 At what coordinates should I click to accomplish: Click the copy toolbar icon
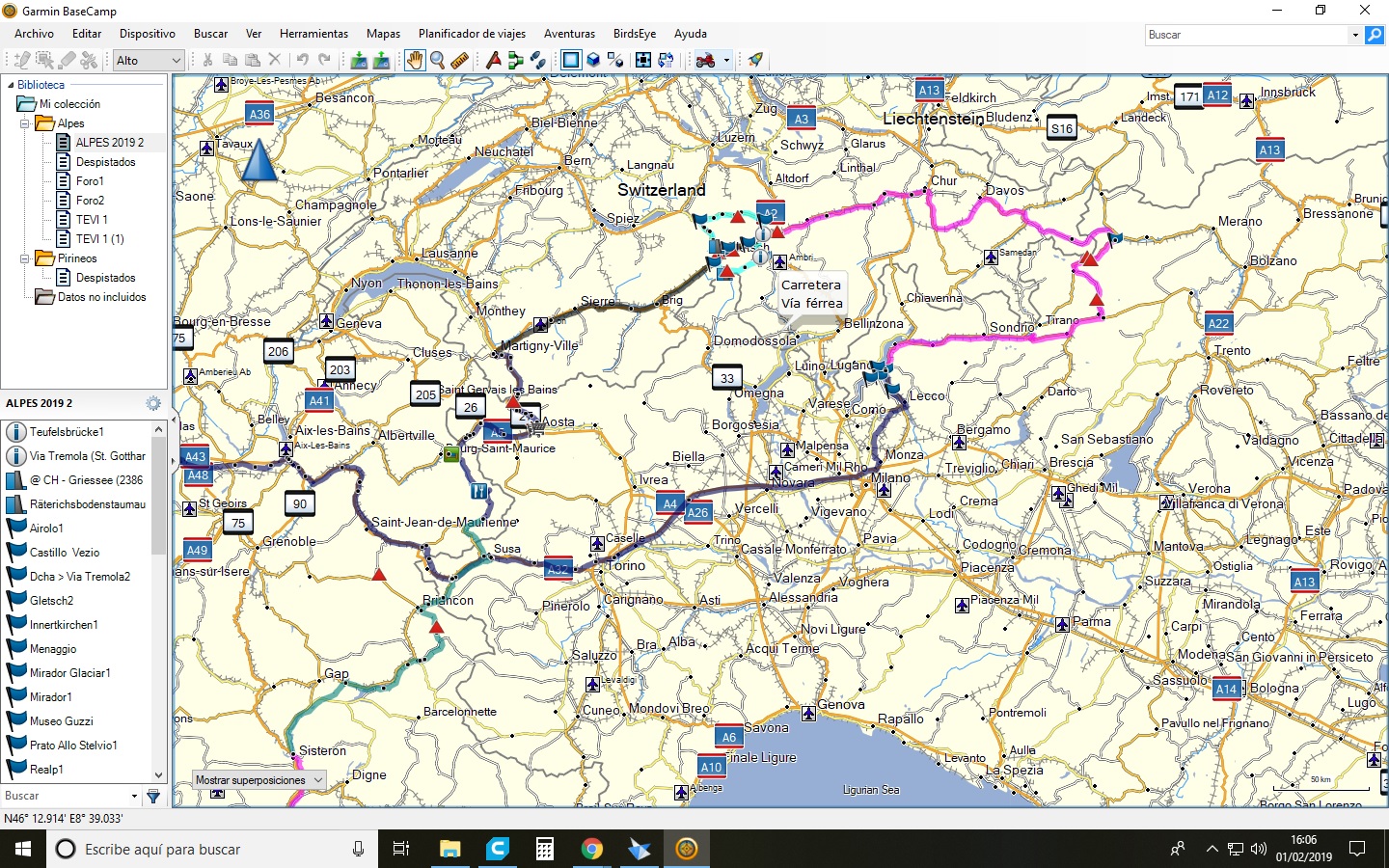click(230, 60)
